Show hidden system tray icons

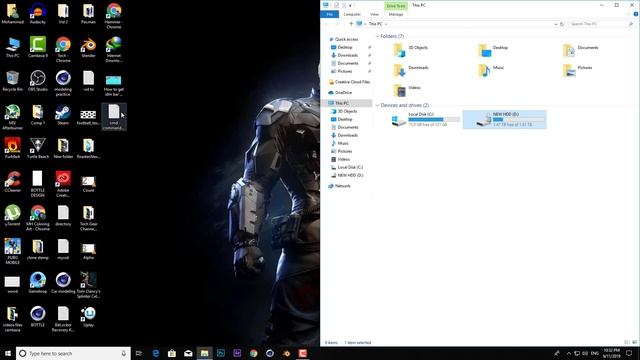(x=569, y=353)
